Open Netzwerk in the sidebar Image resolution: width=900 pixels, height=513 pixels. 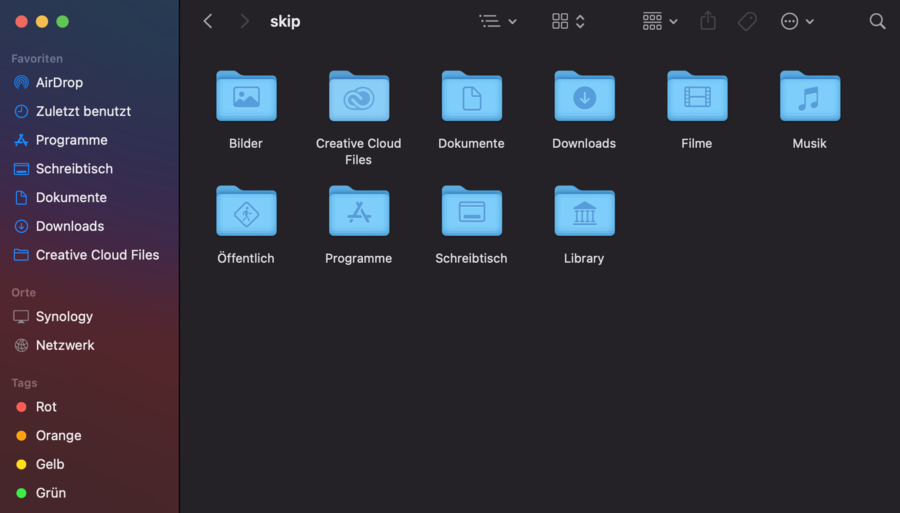pos(65,345)
